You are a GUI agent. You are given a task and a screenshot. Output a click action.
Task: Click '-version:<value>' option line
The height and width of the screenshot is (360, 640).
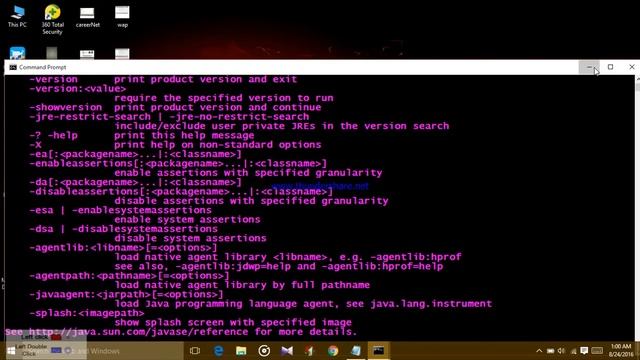(78, 89)
